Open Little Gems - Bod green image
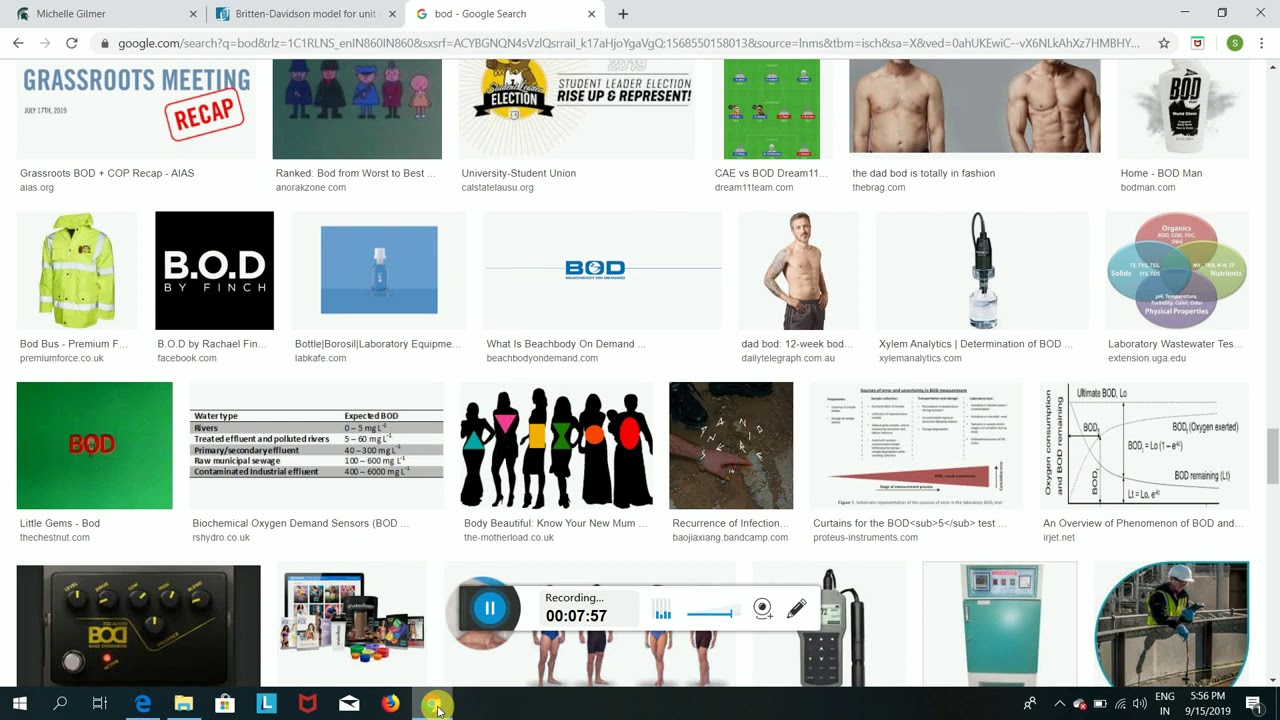Viewport: 1280px width, 720px height. [x=94, y=445]
